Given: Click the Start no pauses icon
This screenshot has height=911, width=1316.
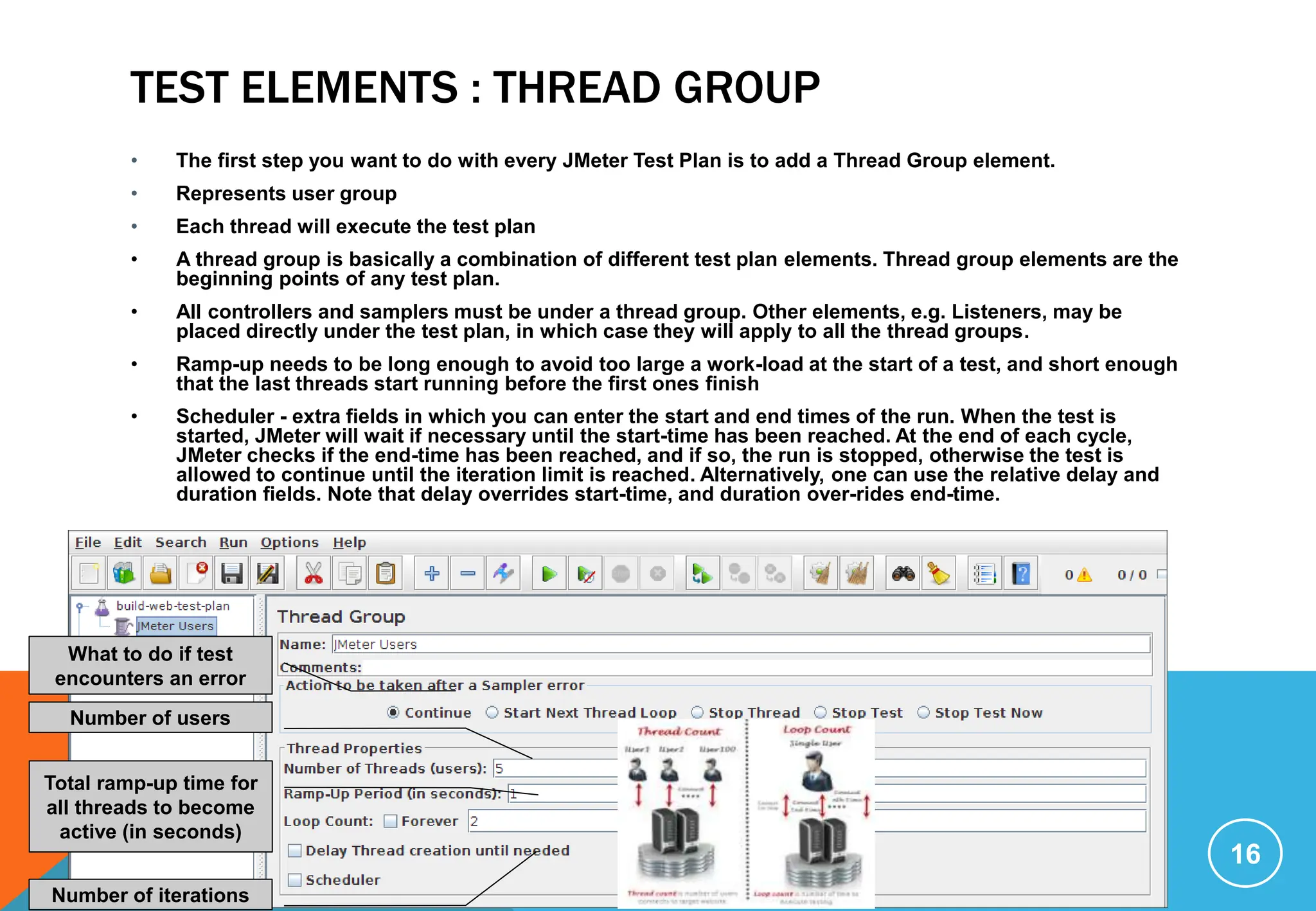Looking at the screenshot, I should click(585, 574).
